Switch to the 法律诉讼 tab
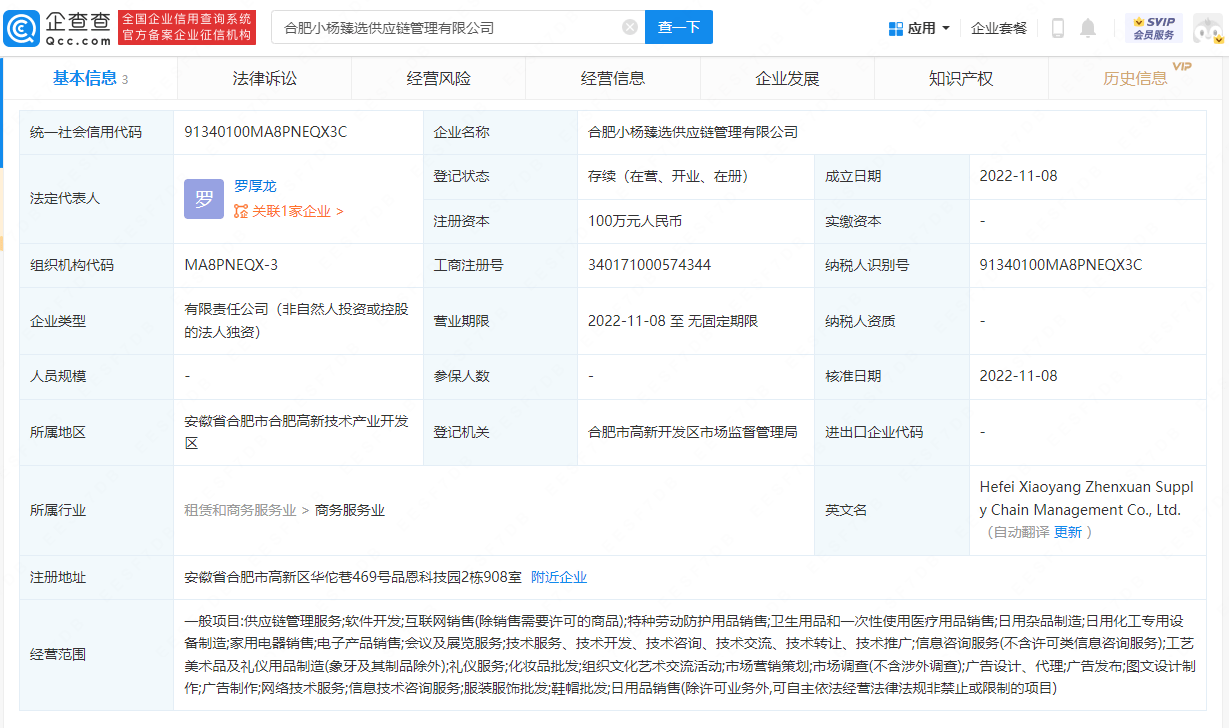This screenshot has height=728, width=1229. [263, 78]
